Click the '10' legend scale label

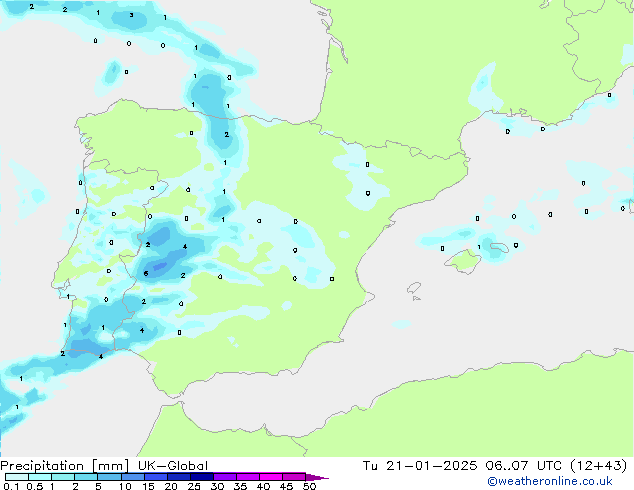click(125, 486)
